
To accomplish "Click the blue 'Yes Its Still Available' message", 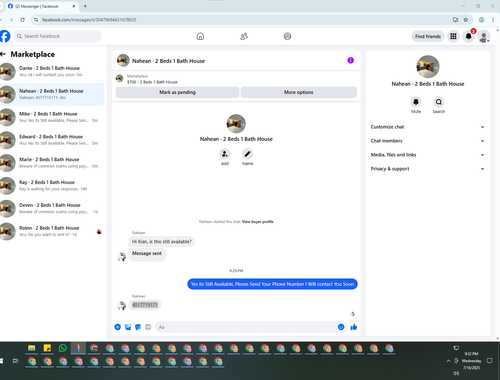I will coord(272,284).
